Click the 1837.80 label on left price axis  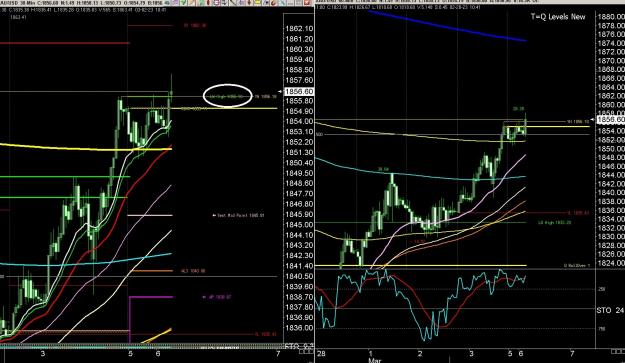pyautogui.click(x=299, y=307)
